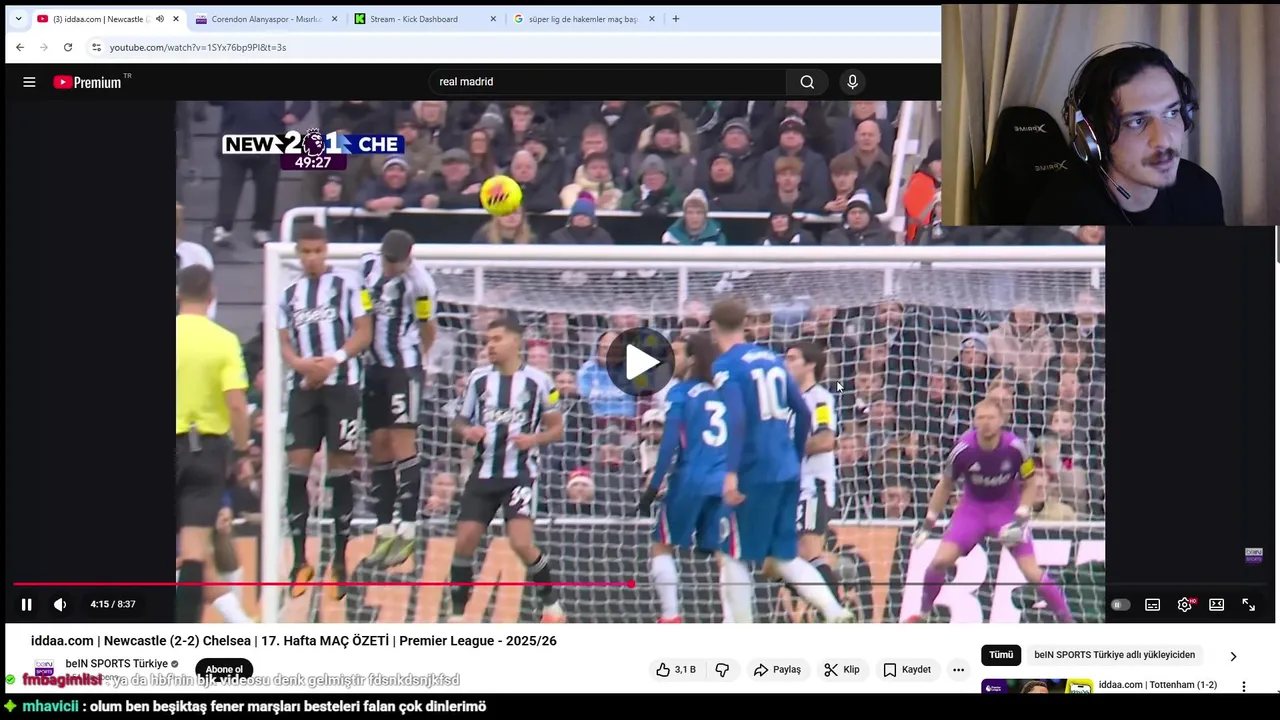This screenshot has width=1280, height=720.
Task: Close the süper lig Google tab
Action: click(x=652, y=19)
